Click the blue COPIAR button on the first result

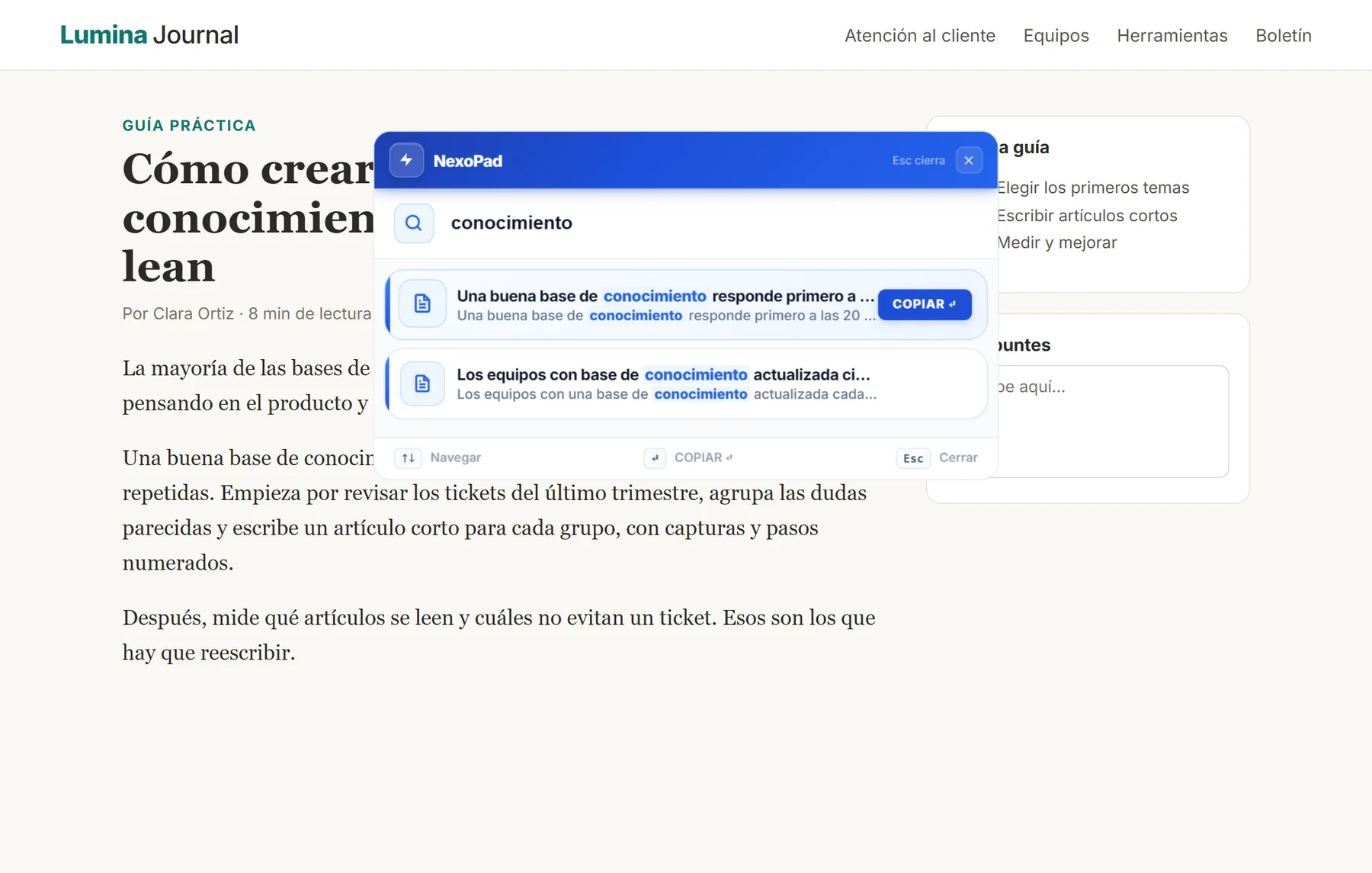pos(925,304)
